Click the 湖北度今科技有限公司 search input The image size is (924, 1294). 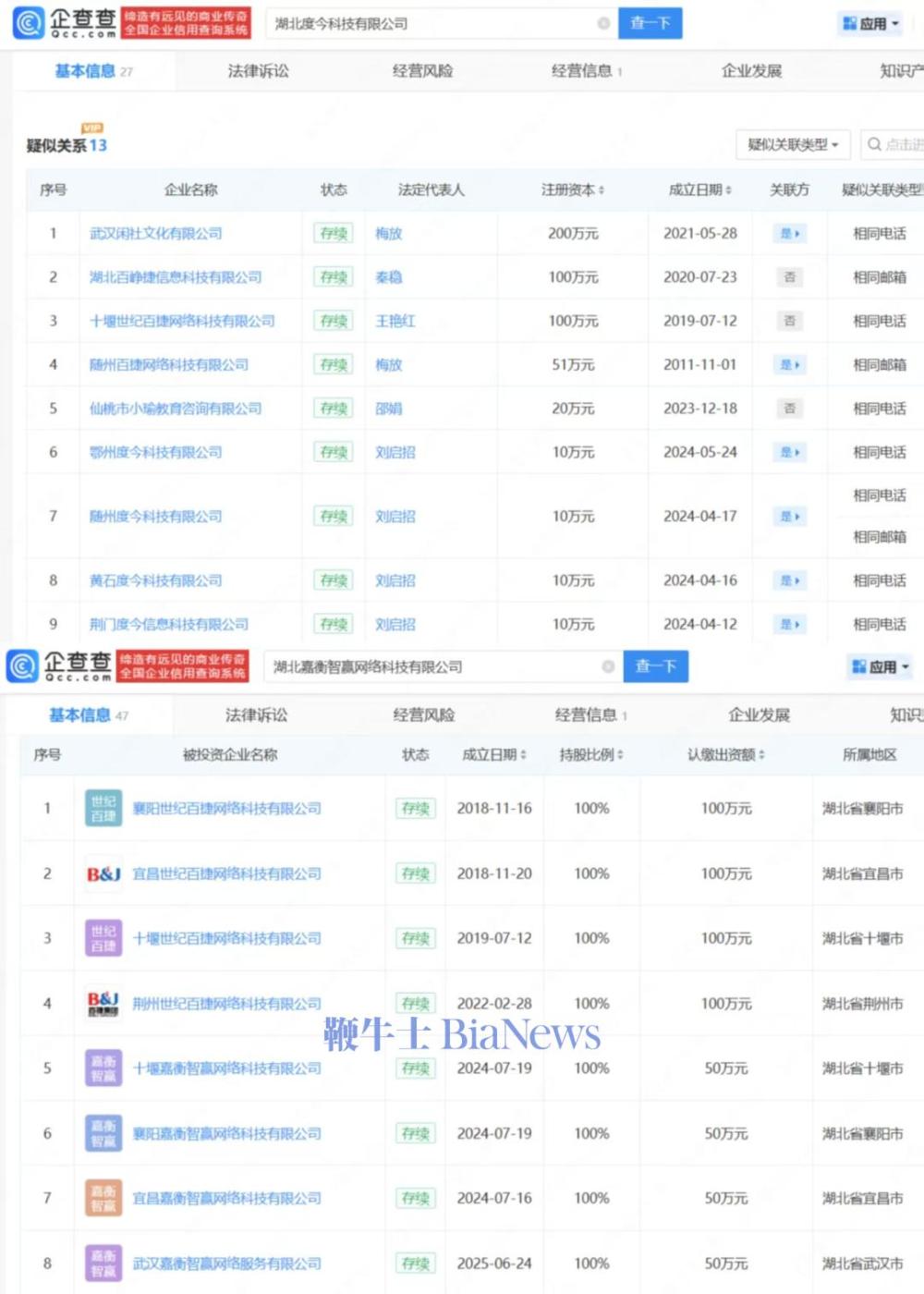442,23
